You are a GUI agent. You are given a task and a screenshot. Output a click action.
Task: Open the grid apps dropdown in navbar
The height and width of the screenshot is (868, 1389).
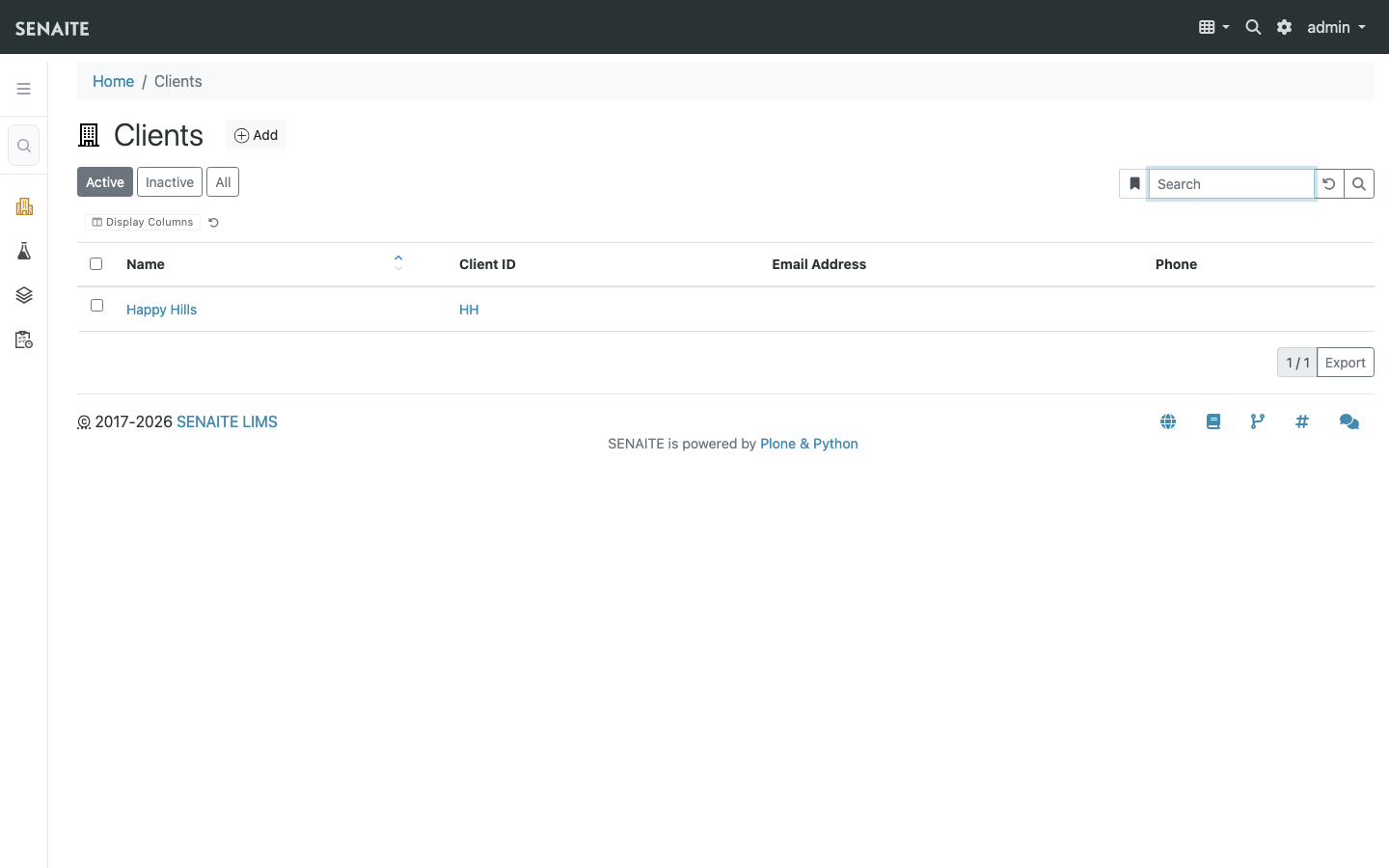pyautogui.click(x=1213, y=27)
